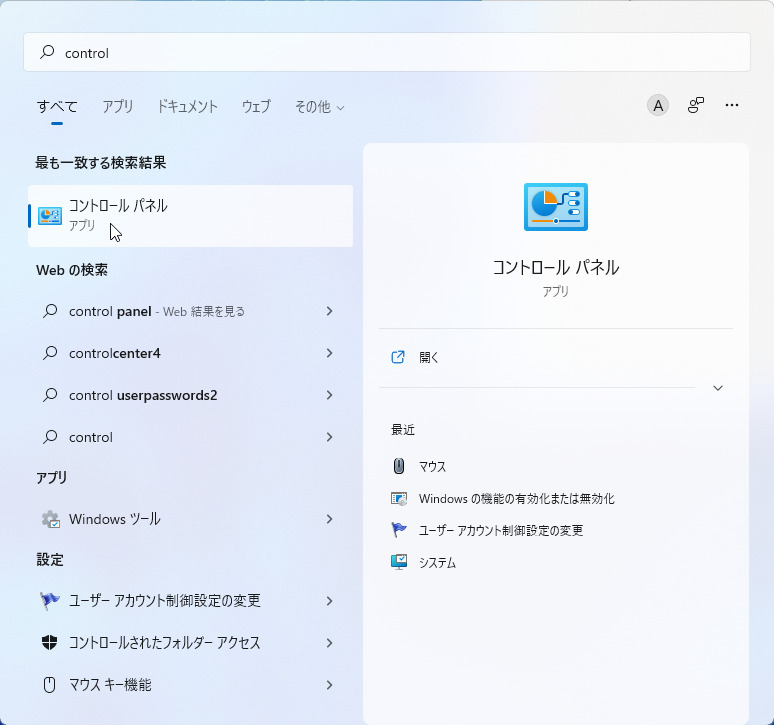Screen dimensions: 774x725
Task: Expand the control userpasswords2 chevron
Action: click(x=329, y=395)
